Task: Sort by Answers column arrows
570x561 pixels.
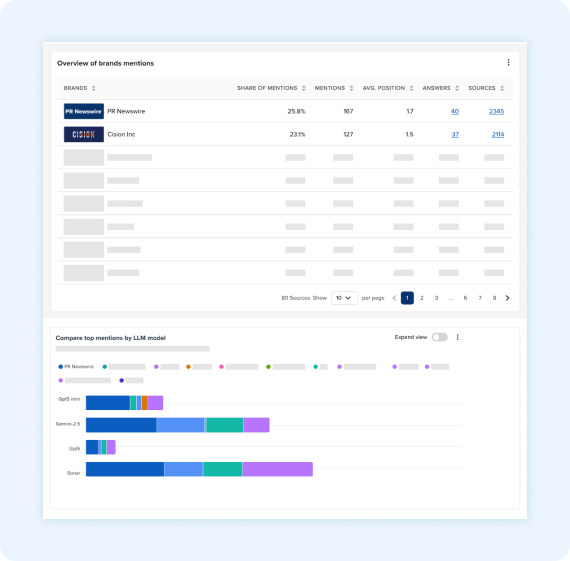Action: [457, 88]
